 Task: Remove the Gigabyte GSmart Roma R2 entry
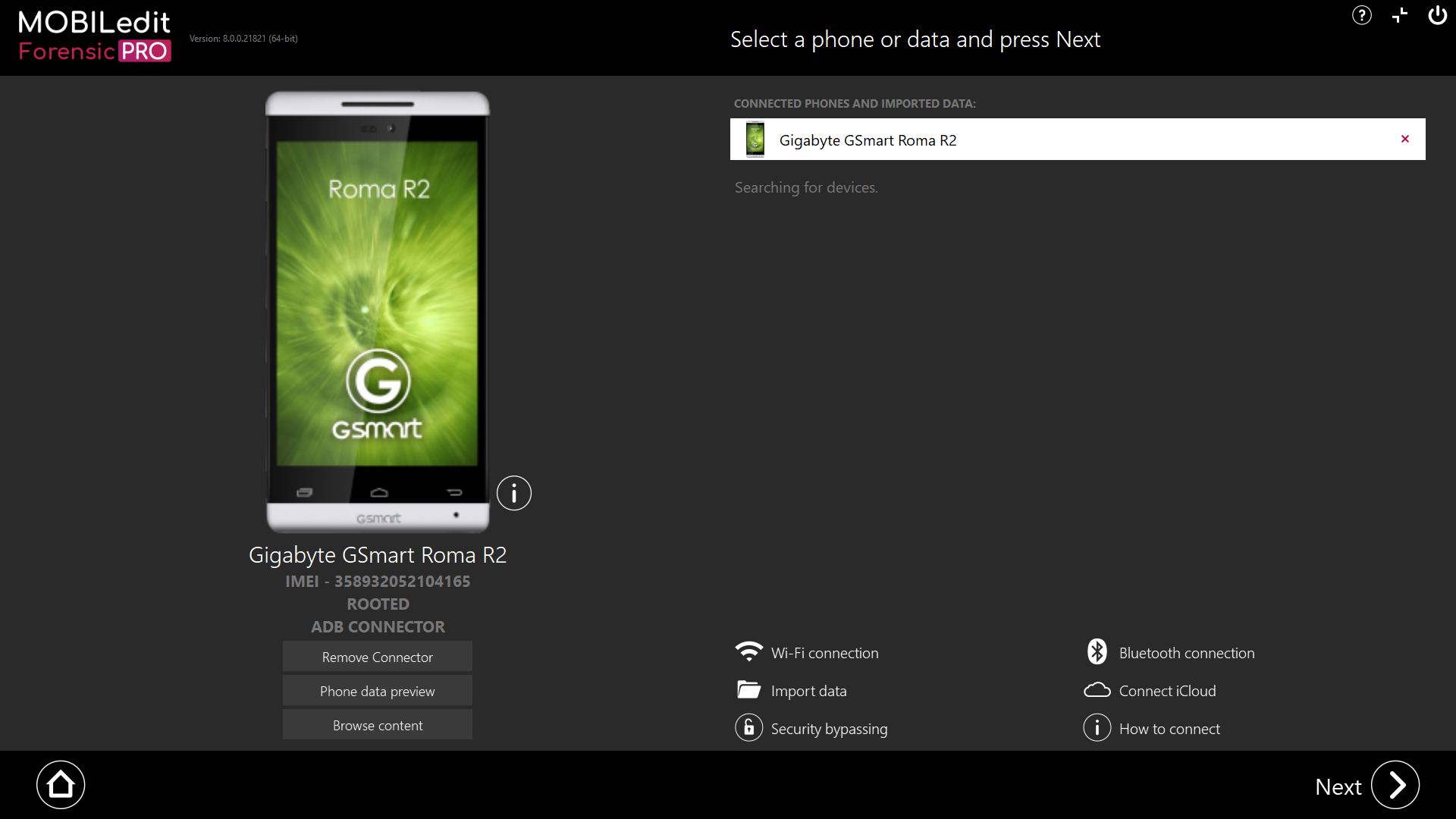[x=1405, y=139]
